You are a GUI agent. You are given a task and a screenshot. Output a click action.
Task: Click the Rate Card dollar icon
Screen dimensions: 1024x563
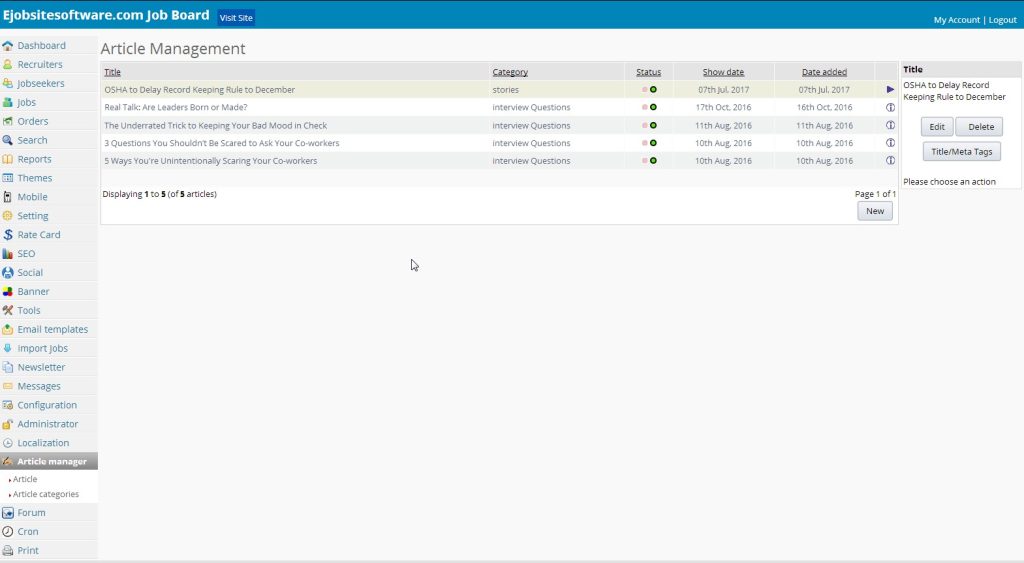pyautogui.click(x=8, y=235)
